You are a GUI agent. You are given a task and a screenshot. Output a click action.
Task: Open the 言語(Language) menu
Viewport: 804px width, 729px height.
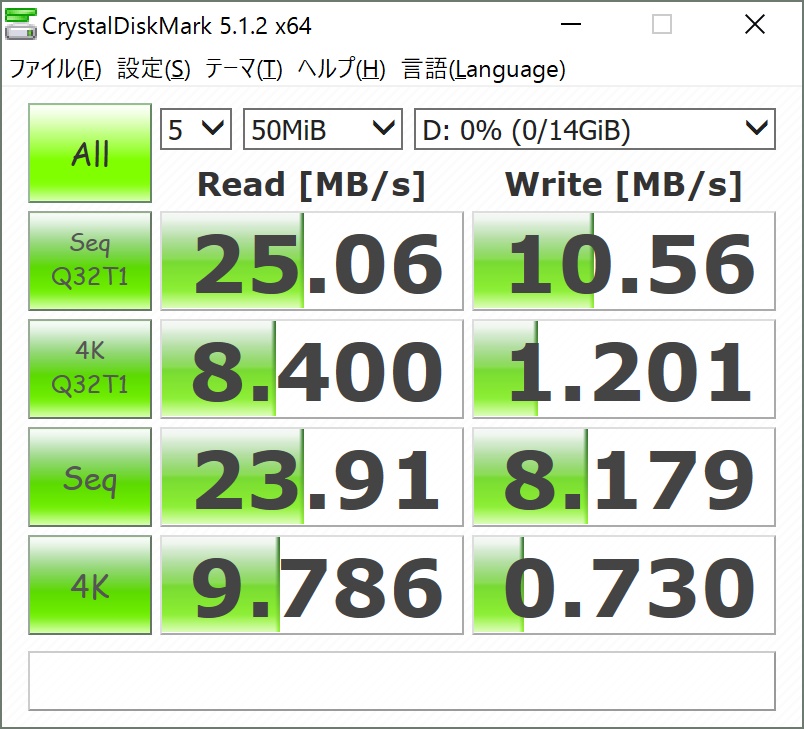(484, 69)
